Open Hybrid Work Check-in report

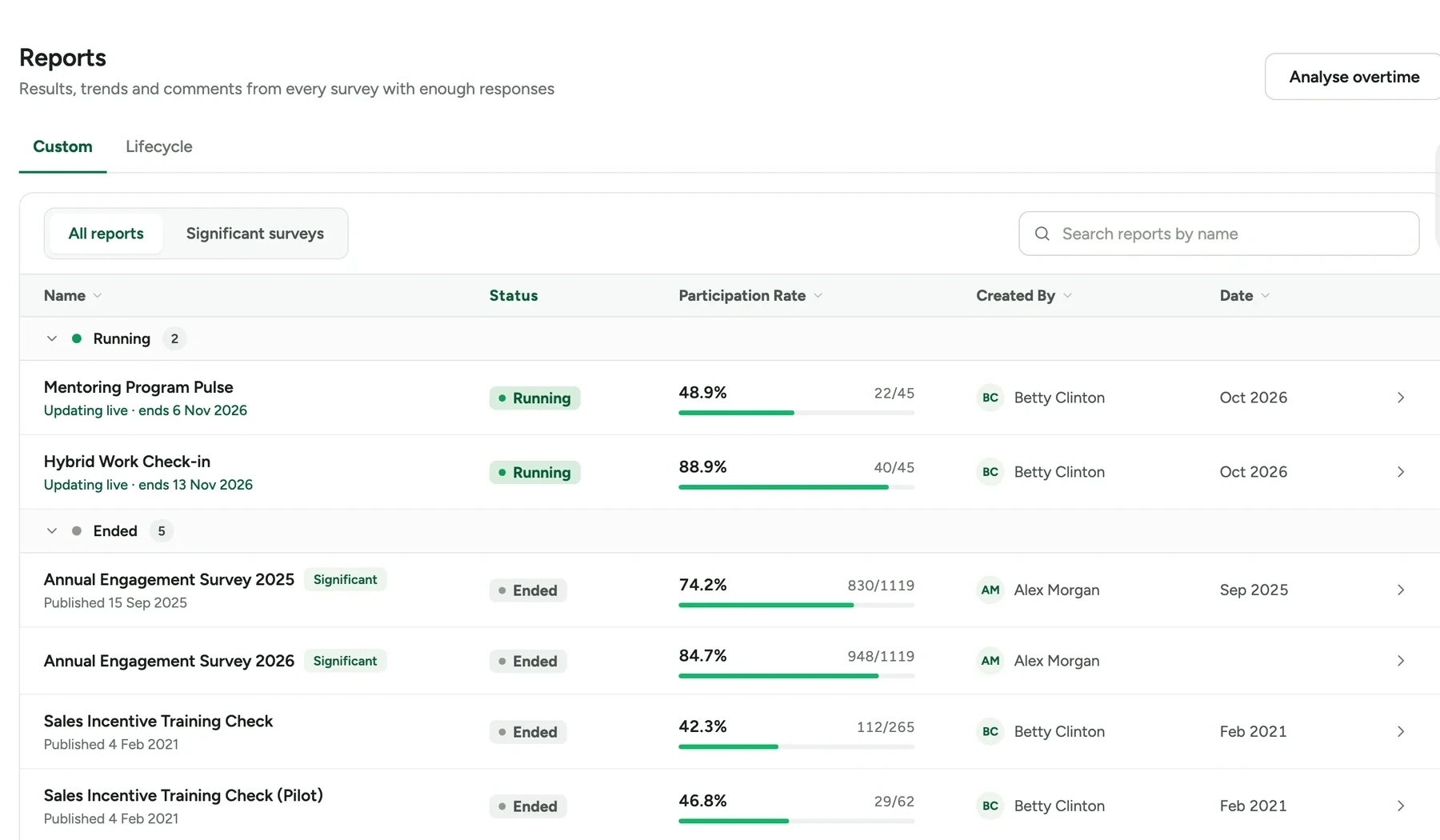tap(127, 462)
